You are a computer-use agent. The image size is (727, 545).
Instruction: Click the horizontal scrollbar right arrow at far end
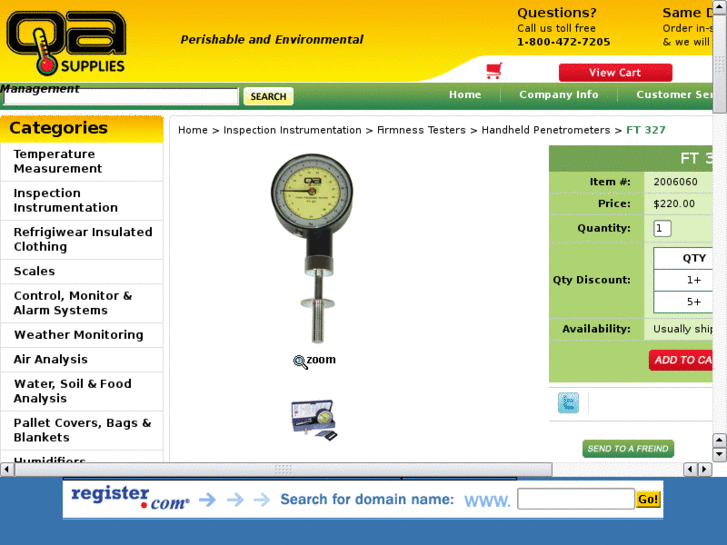(705, 469)
